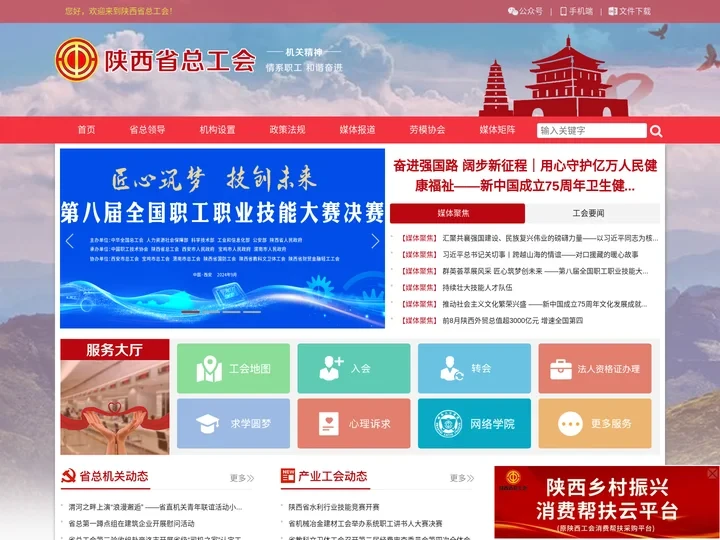Image resolution: width=720 pixels, height=540 pixels.
Task: Go to previous carousel slide arrow
Action: click(70, 241)
